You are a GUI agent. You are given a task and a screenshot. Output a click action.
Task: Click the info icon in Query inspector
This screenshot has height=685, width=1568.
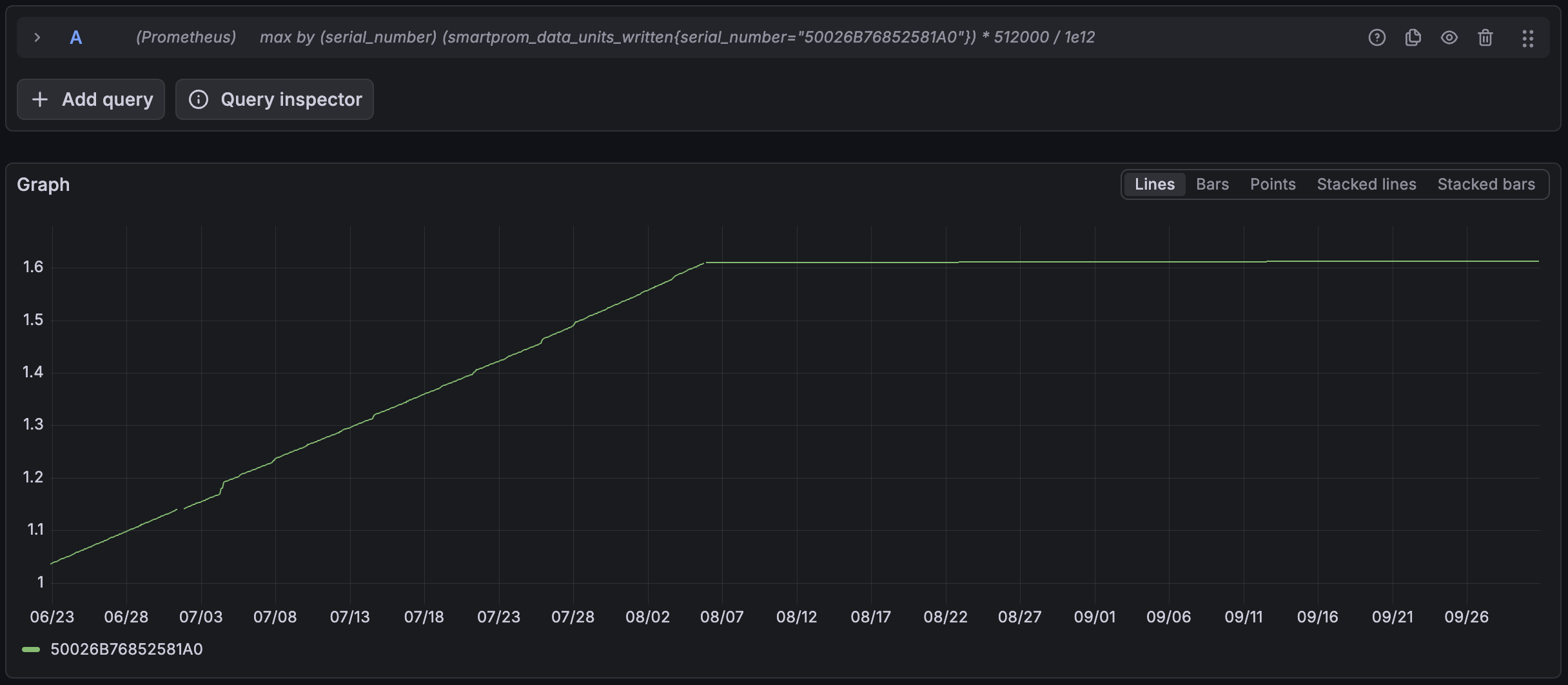coord(199,99)
